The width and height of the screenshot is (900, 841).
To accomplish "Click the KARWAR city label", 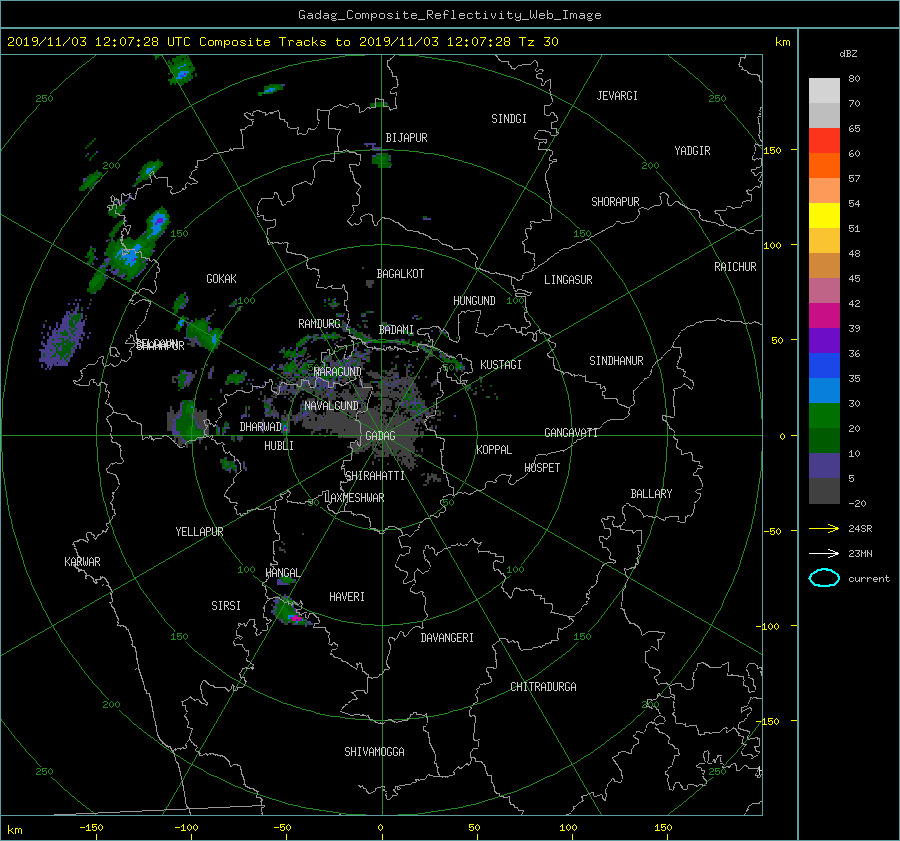I will [82, 562].
